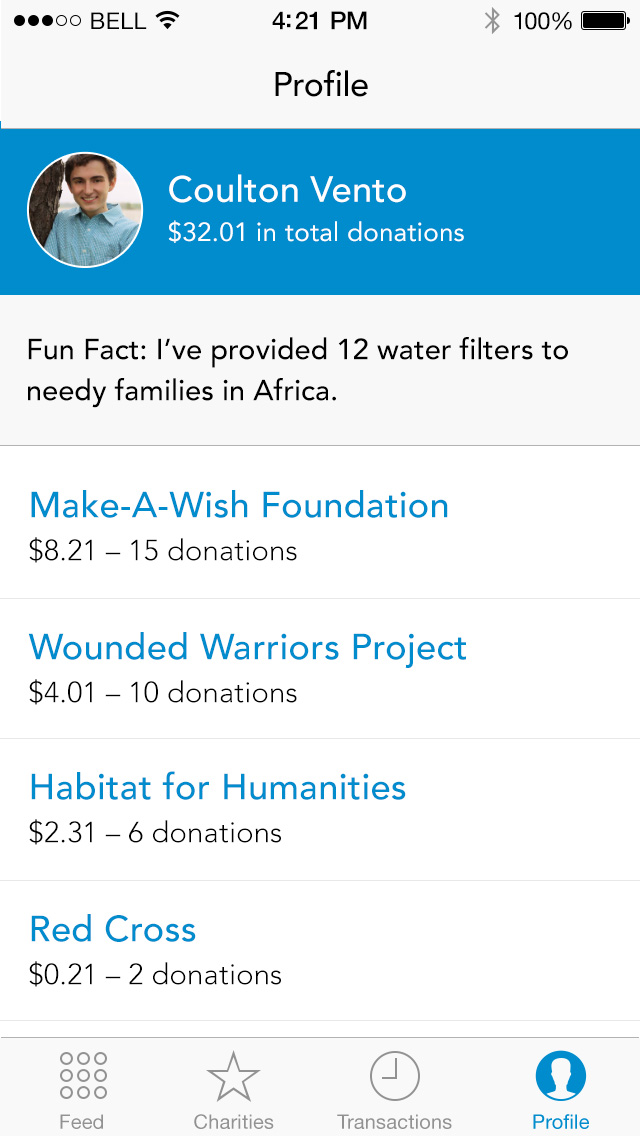Viewport: 640px width, 1136px height.
Task: Tap the cellular signal dots
Action: (47, 21)
